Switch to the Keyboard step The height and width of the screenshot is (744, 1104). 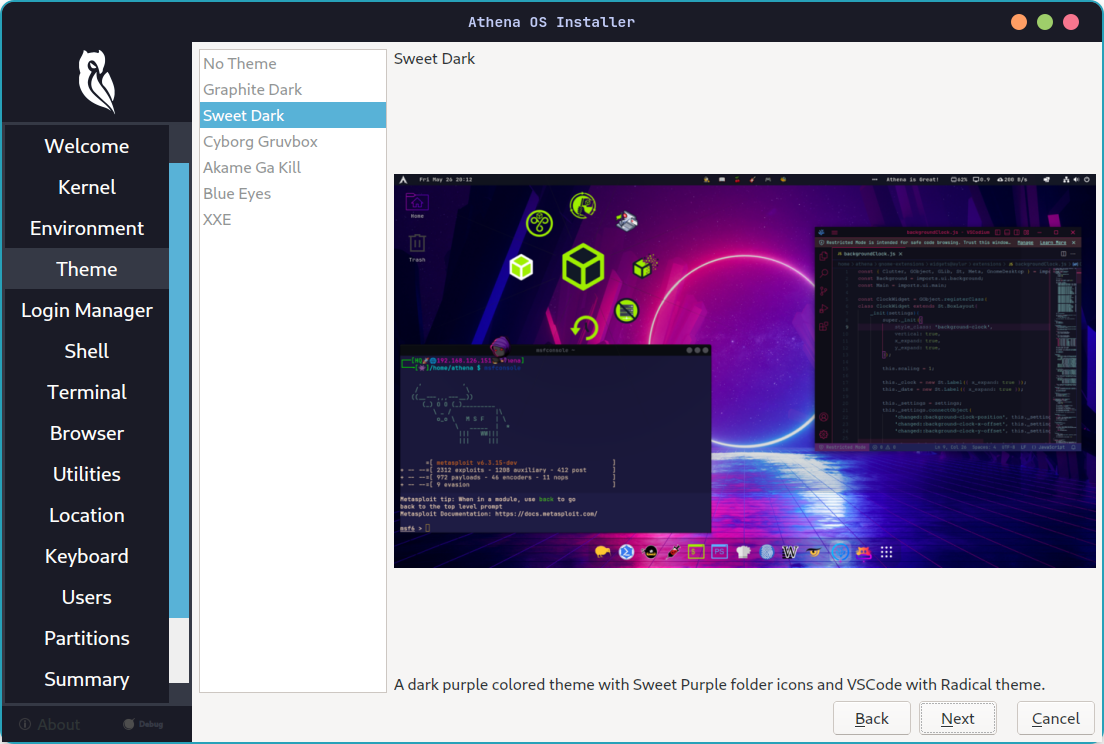click(86, 556)
